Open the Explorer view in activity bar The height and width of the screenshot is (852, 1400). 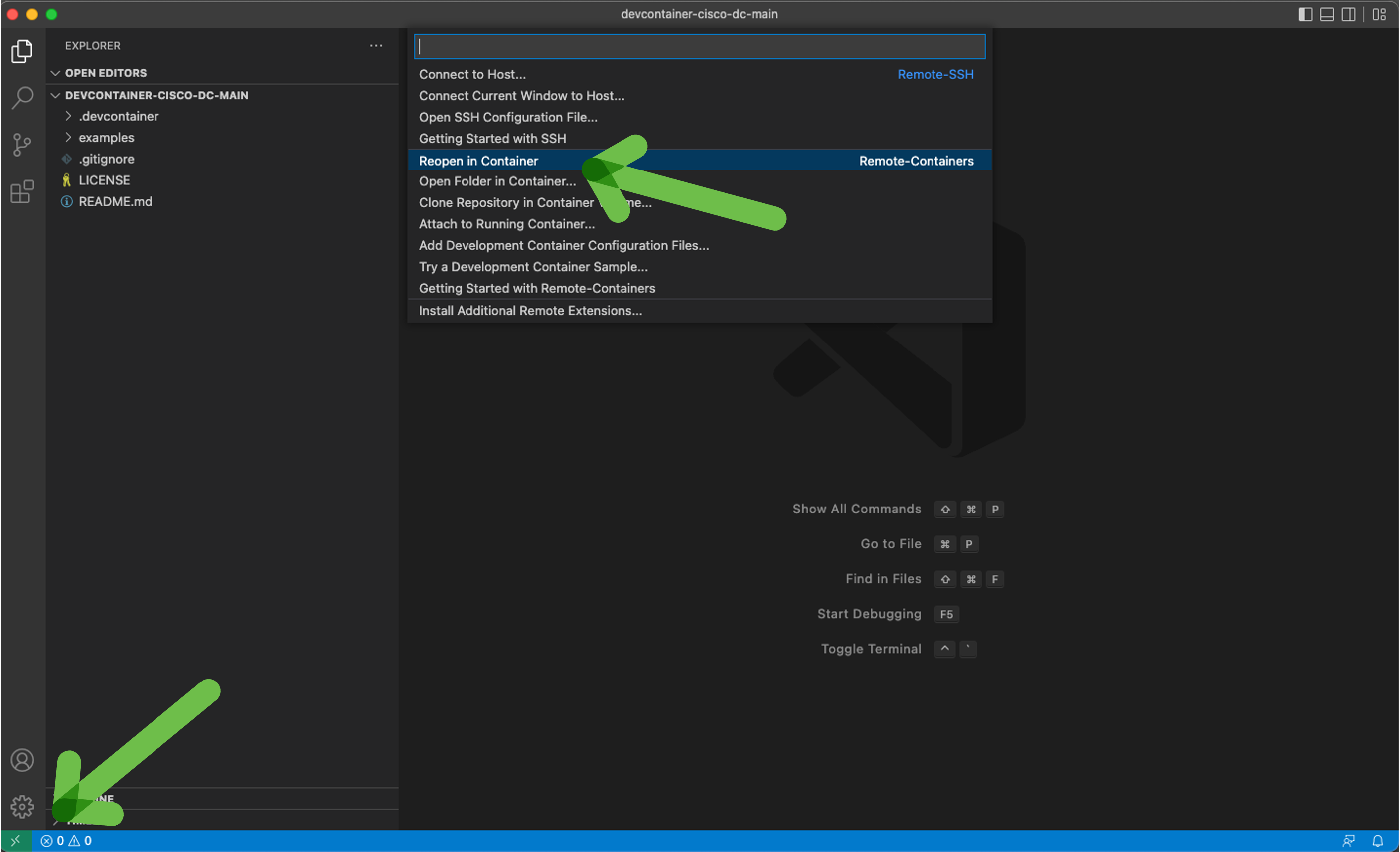click(22, 51)
